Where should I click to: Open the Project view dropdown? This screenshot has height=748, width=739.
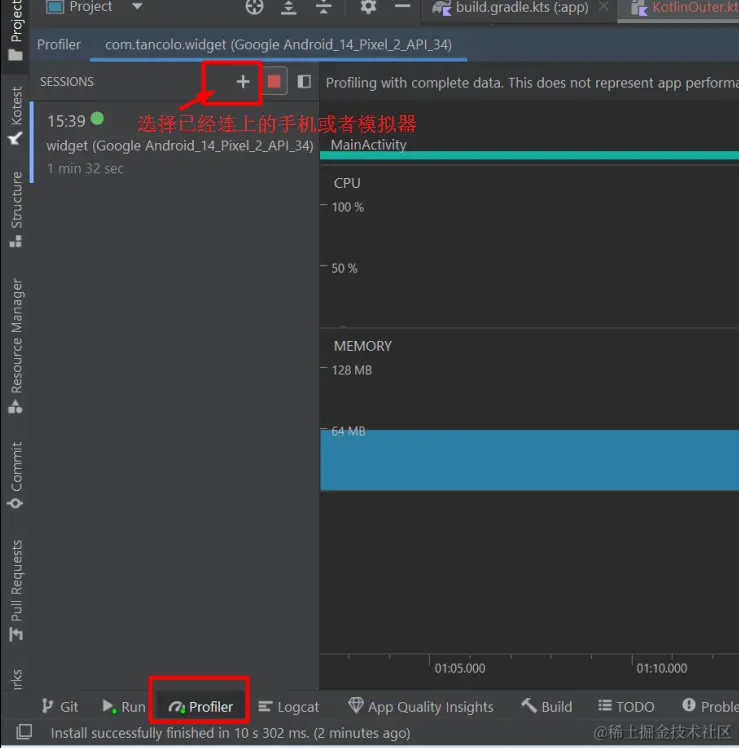tap(137, 7)
